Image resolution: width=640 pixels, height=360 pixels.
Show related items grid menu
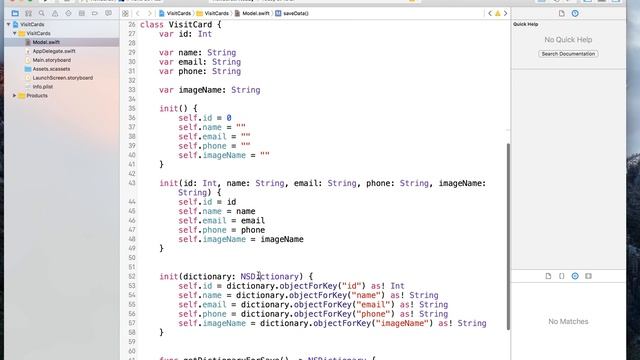(x=125, y=13)
